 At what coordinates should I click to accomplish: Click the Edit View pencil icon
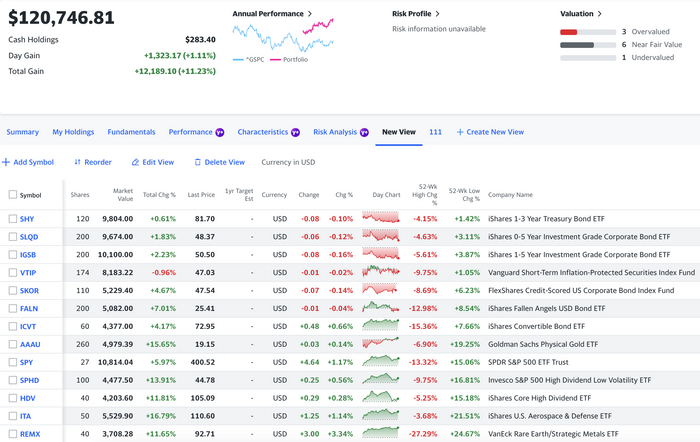pos(136,162)
